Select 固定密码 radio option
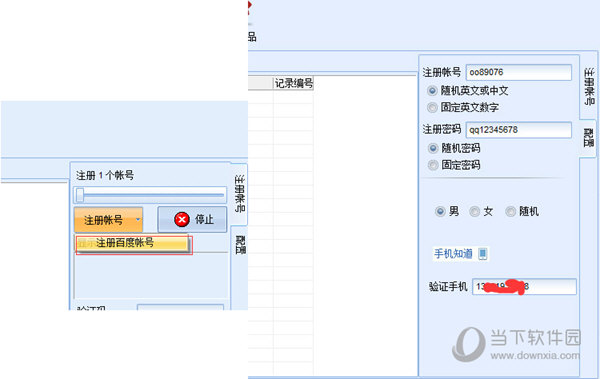 pyautogui.click(x=433, y=165)
